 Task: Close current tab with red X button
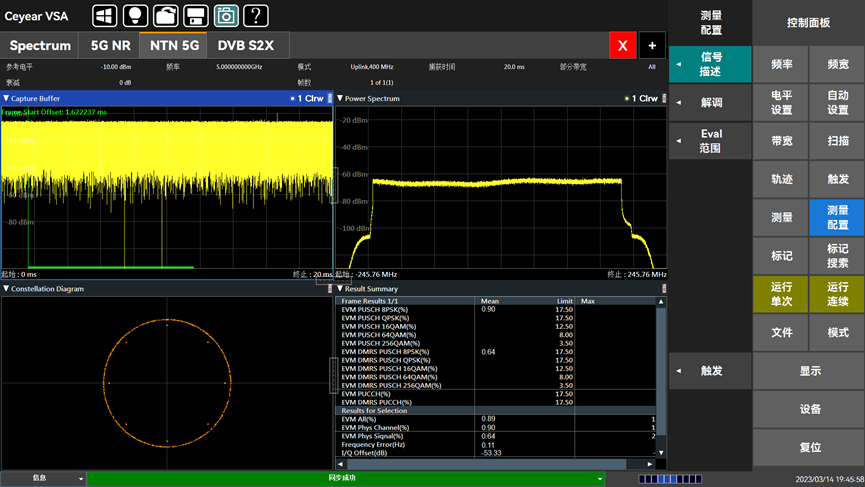click(x=623, y=45)
